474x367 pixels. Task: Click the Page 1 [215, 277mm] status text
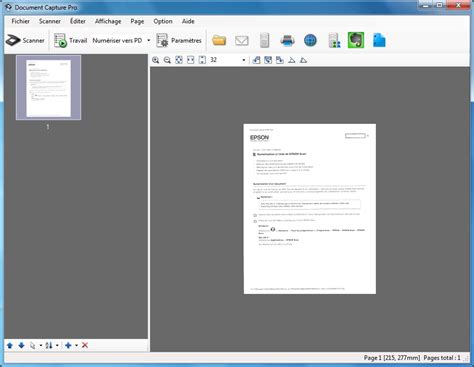point(392,358)
